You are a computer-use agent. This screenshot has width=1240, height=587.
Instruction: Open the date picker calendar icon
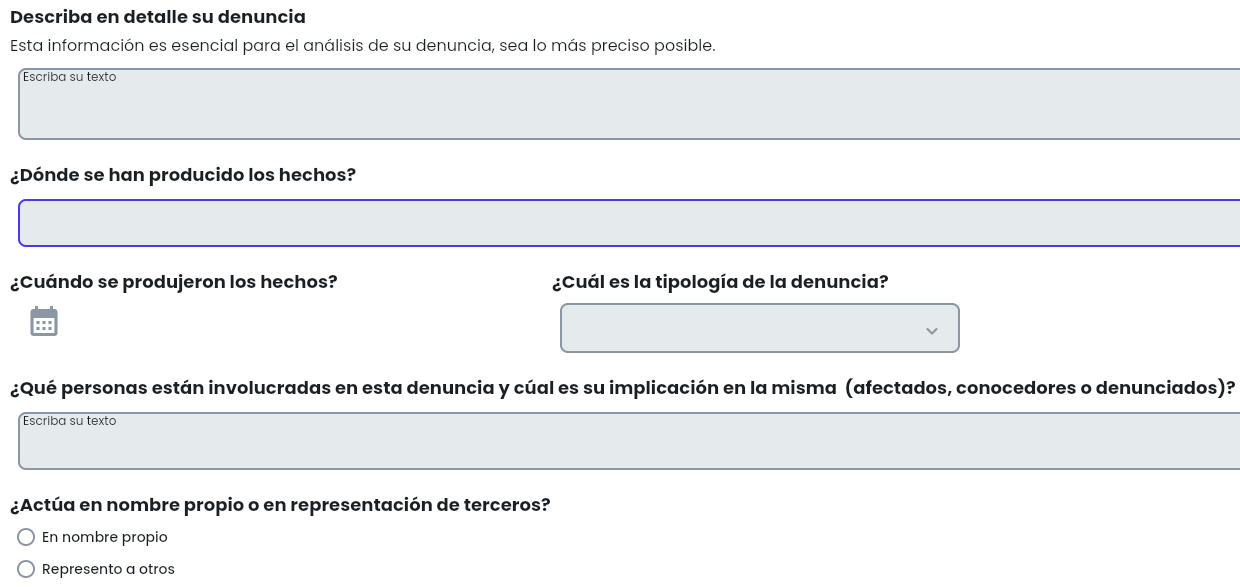(44, 322)
